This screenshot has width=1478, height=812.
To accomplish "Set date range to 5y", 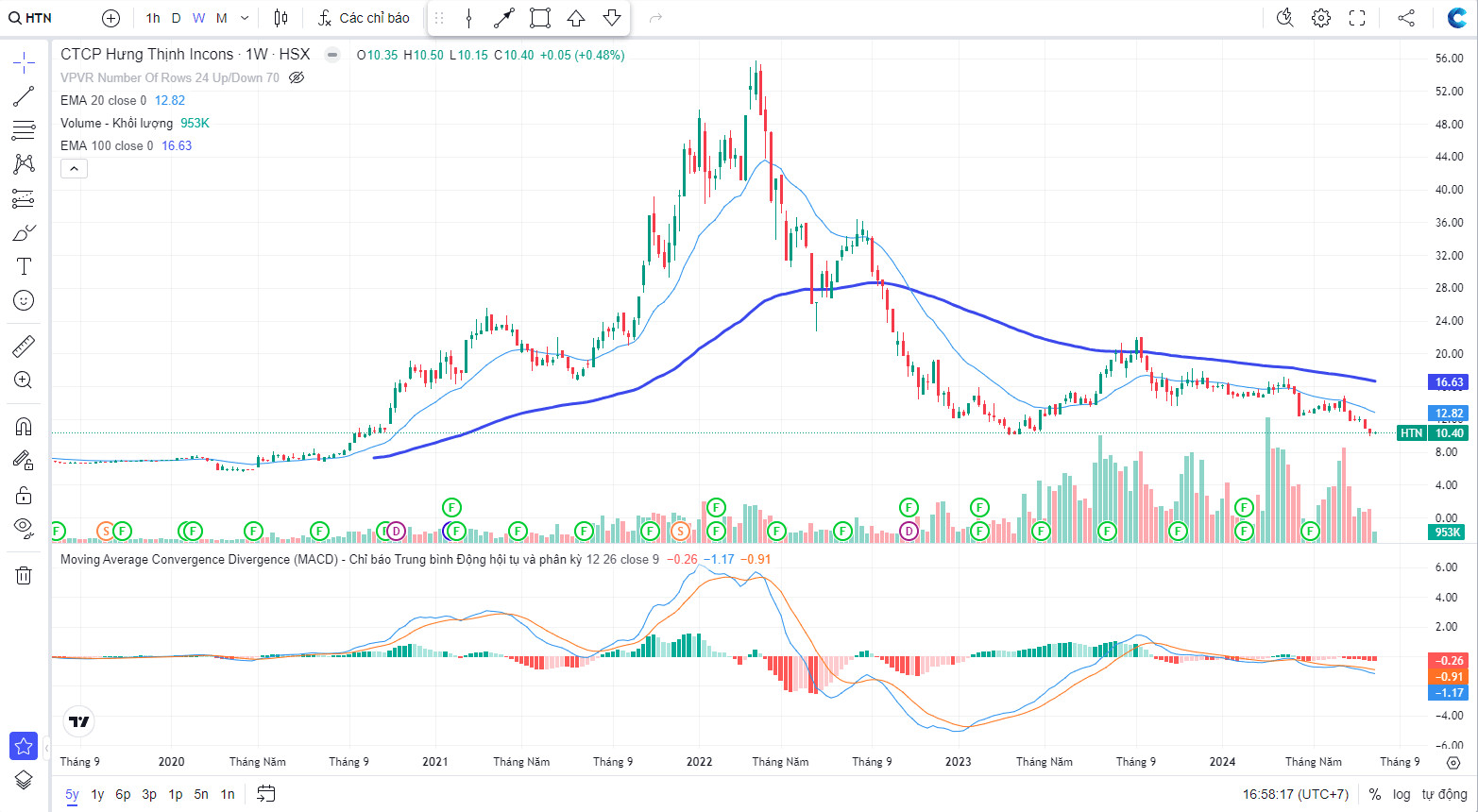I will (x=72, y=794).
